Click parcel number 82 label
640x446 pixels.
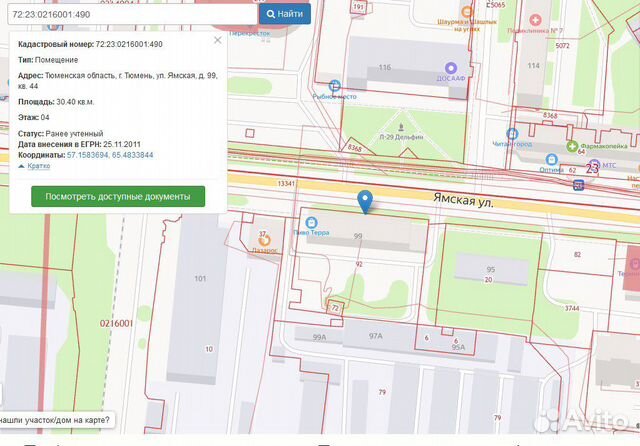click(x=577, y=255)
